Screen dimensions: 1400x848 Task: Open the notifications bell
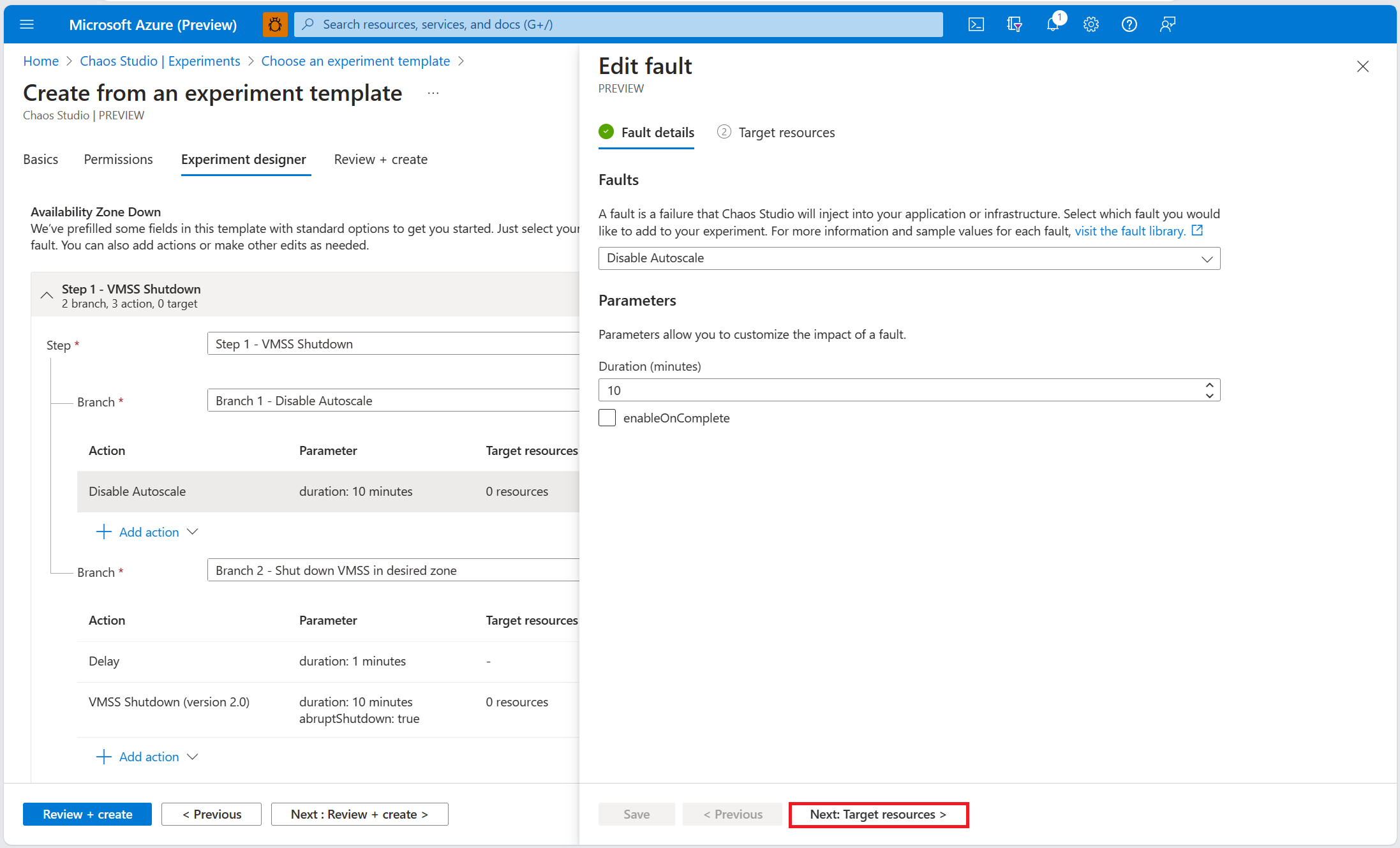tap(1052, 24)
